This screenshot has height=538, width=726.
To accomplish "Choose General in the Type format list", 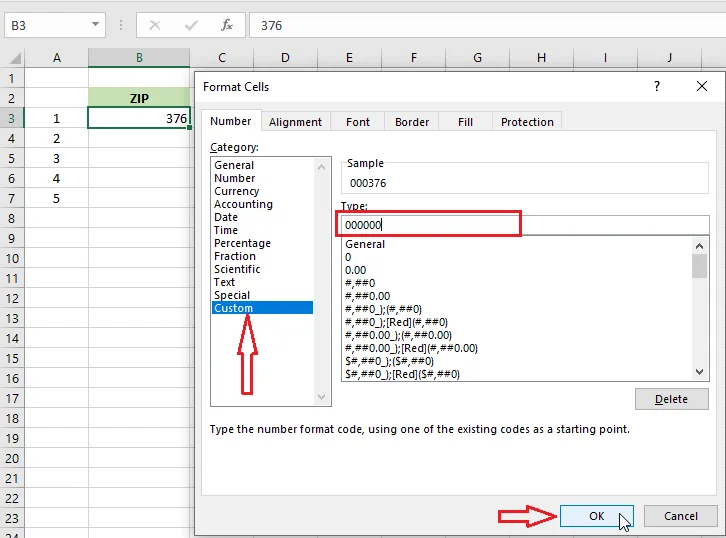I will [517, 244].
